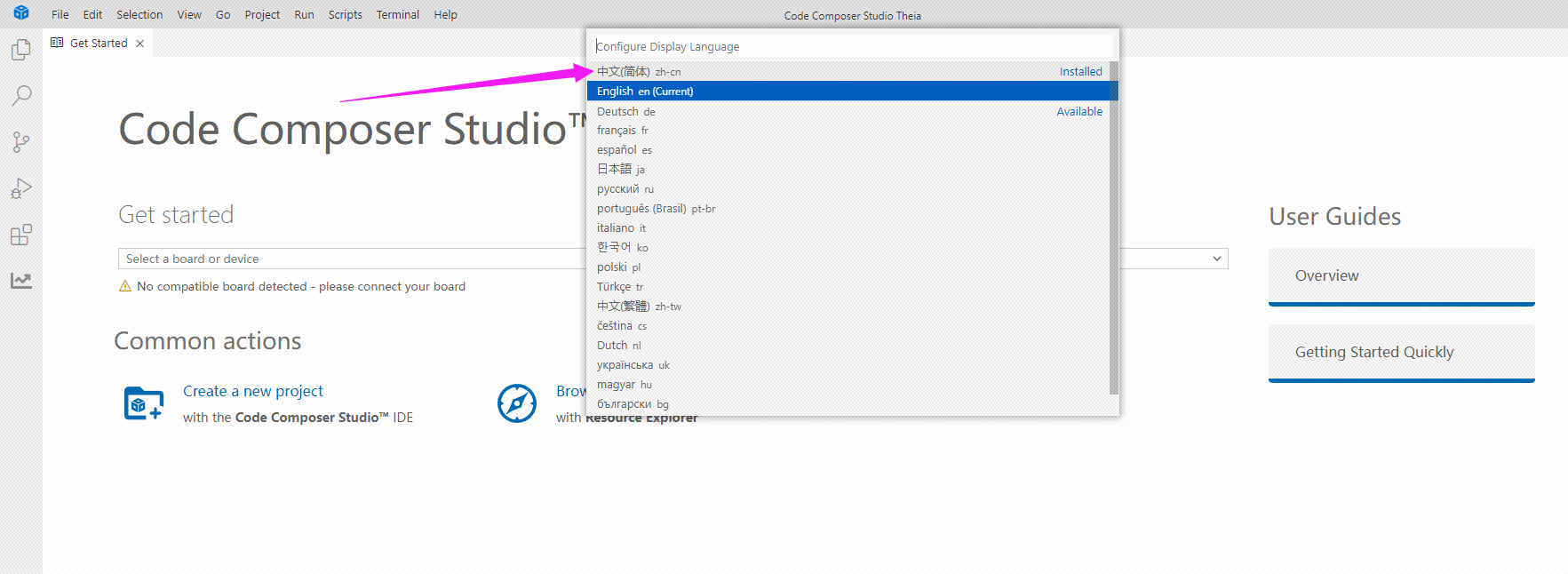Select español es language
The image size is (1568, 574).
coord(848,150)
